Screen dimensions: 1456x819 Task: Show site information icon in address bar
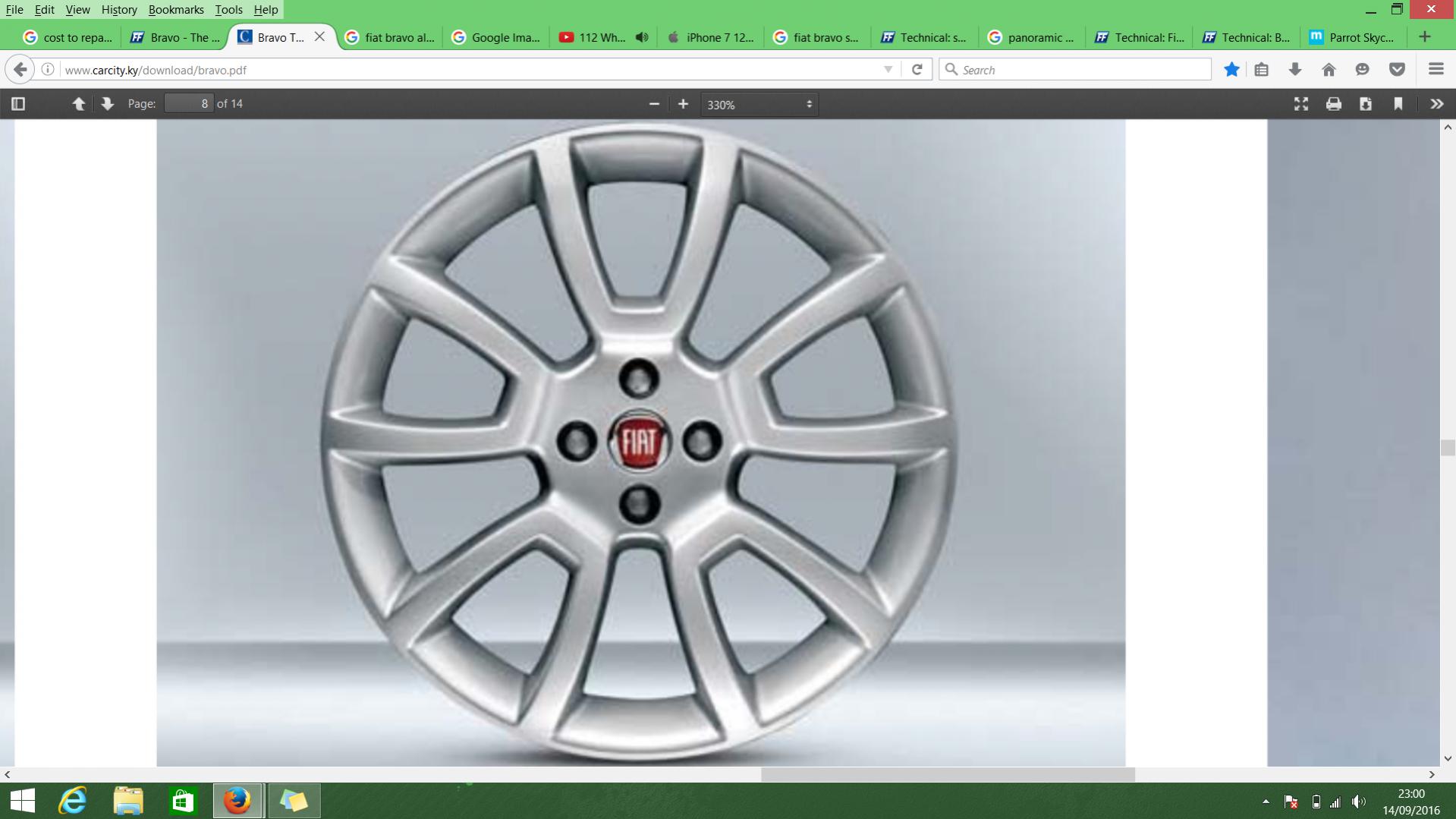point(48,70)
